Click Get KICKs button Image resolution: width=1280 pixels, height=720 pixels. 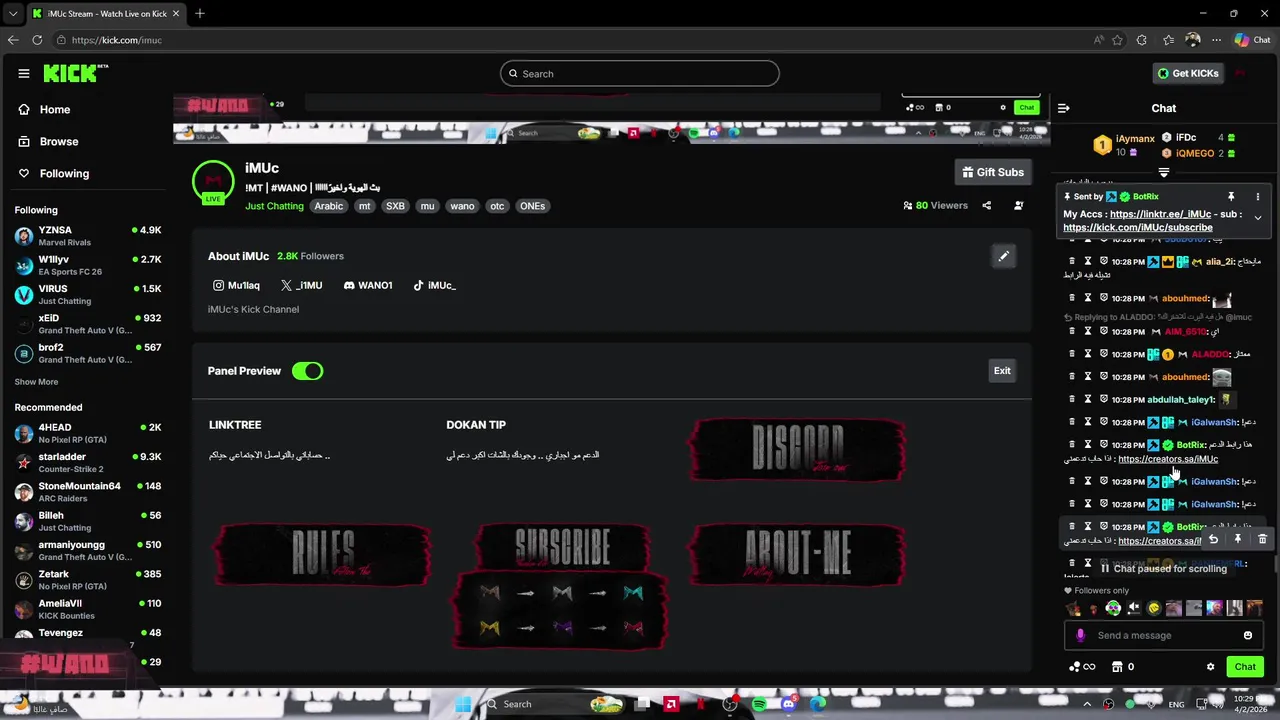1188,73
